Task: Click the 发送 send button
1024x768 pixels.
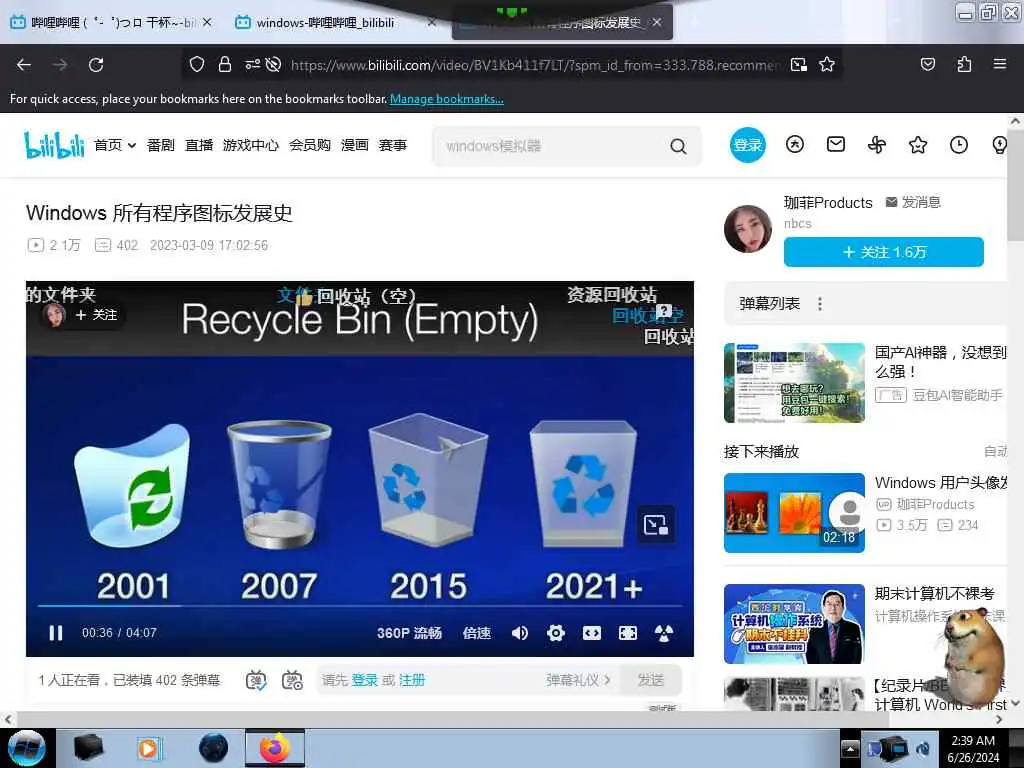Action: coord(650,680)
